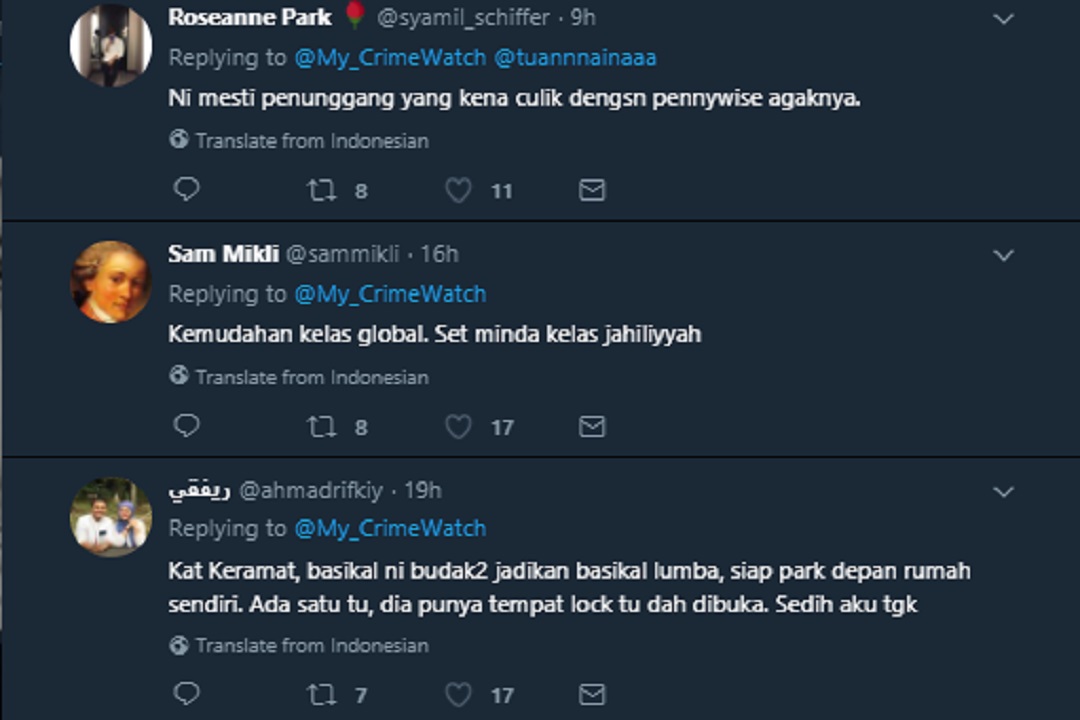This screenshot has width=1080, height=720.
Task: Open Sam Mikli's profile picture
Action: [110, 281]
